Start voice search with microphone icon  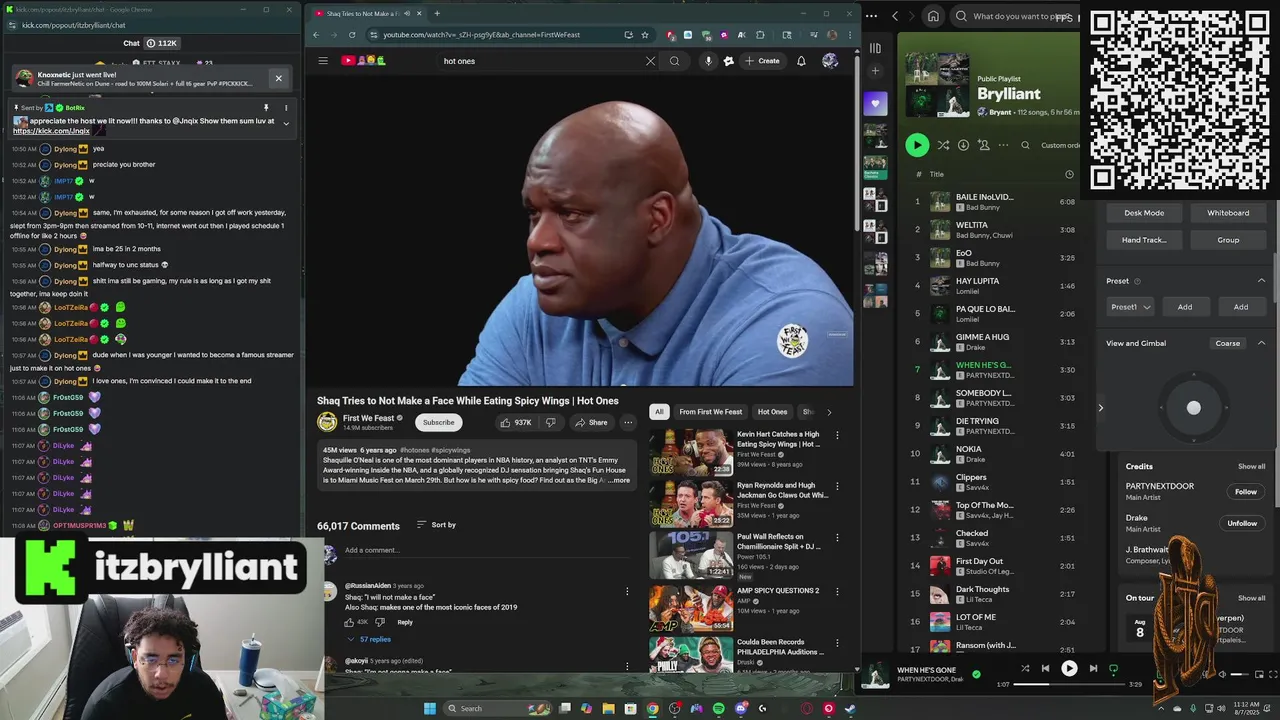click(708, 61)
